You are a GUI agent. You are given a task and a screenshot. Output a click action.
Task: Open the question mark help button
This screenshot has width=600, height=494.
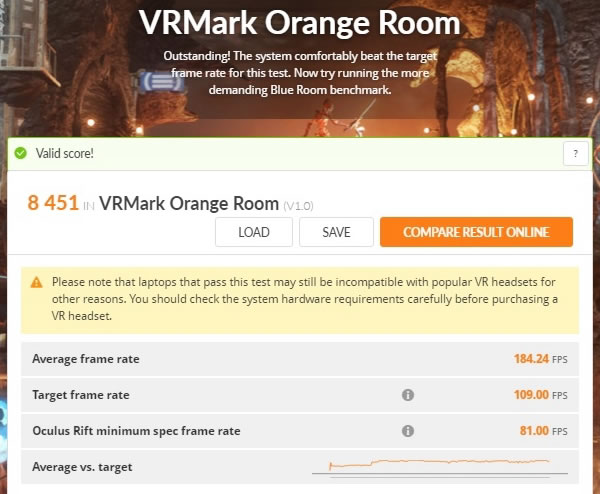pyautogui.click(x=576, y=153)
